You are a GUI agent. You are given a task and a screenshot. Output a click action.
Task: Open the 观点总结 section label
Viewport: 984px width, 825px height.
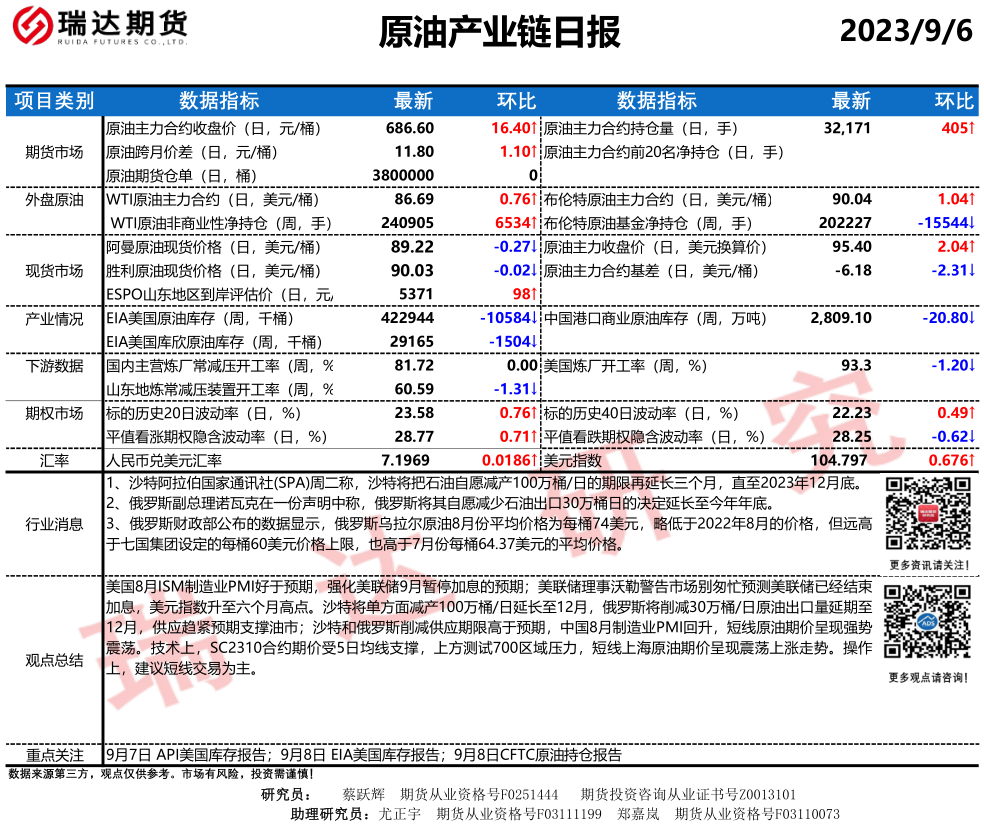(x=54, y=659)
